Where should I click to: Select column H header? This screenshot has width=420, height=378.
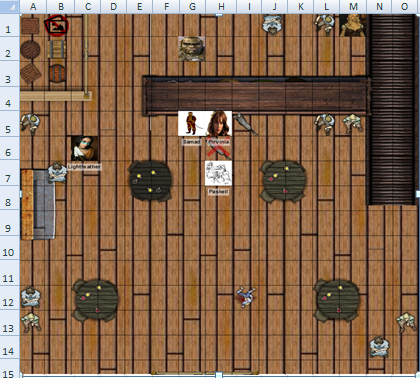[x=221, y=6]
